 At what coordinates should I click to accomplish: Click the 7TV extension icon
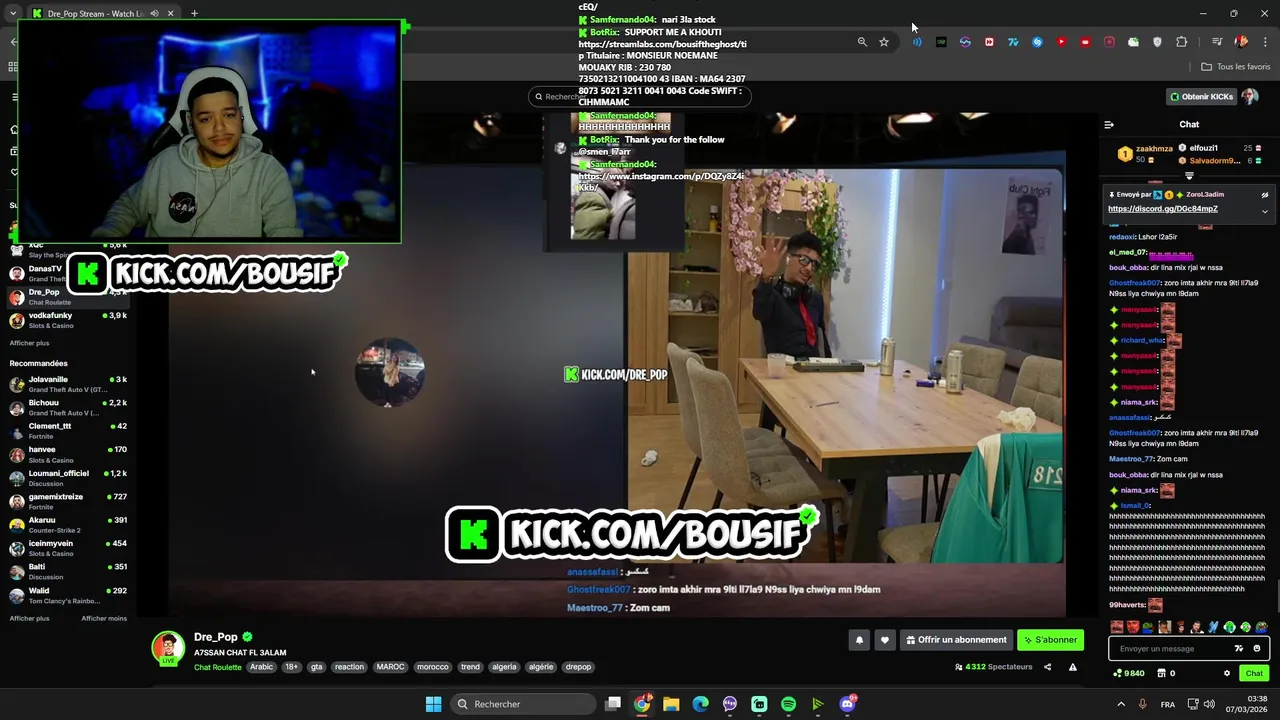[1013, 42]
